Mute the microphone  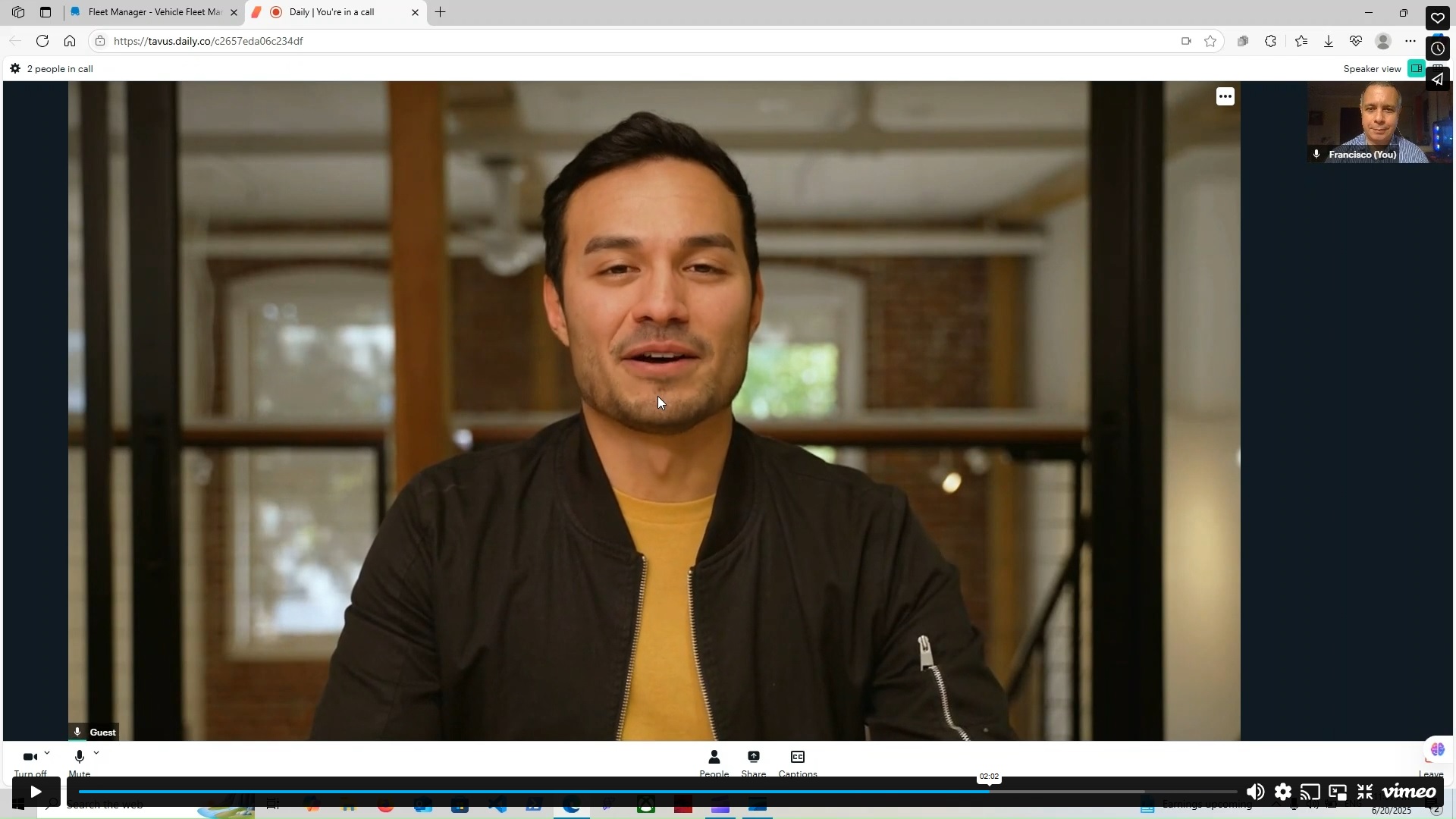pyautogui.click(x=79, y=758)
